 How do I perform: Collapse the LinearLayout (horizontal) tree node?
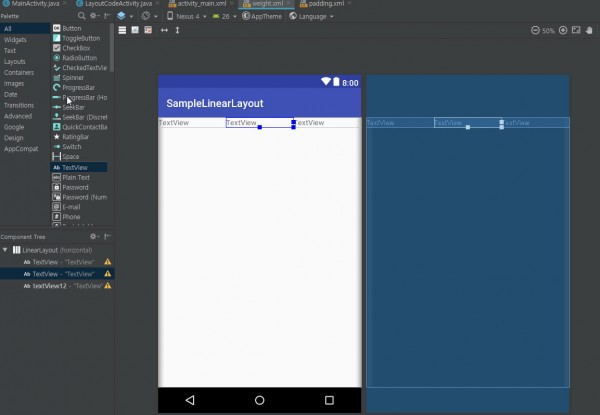[5, 250]
